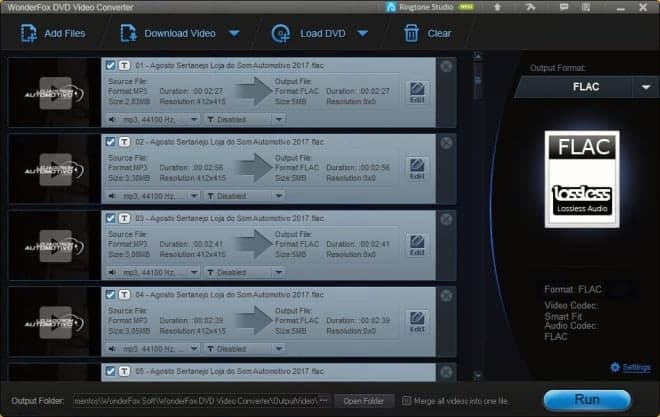Open the Download Video option
The height and width of the screenshot is (417, 660).
point(168,33)
